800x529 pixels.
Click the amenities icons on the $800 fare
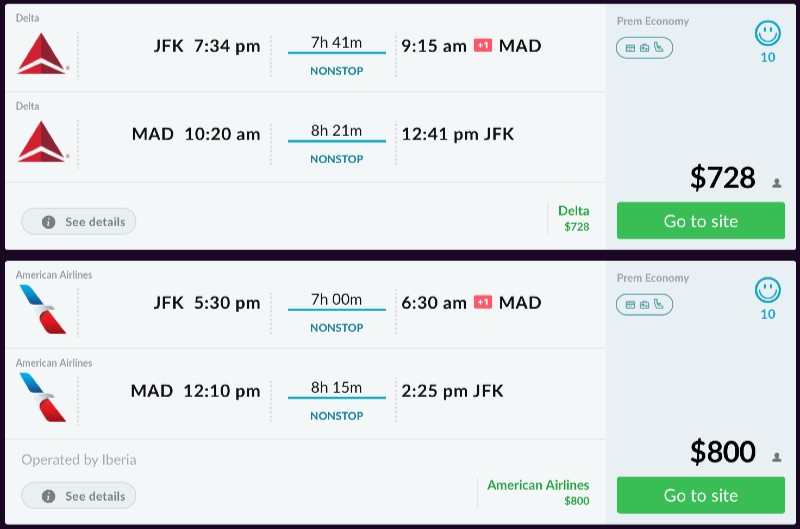tap(644, 304)
